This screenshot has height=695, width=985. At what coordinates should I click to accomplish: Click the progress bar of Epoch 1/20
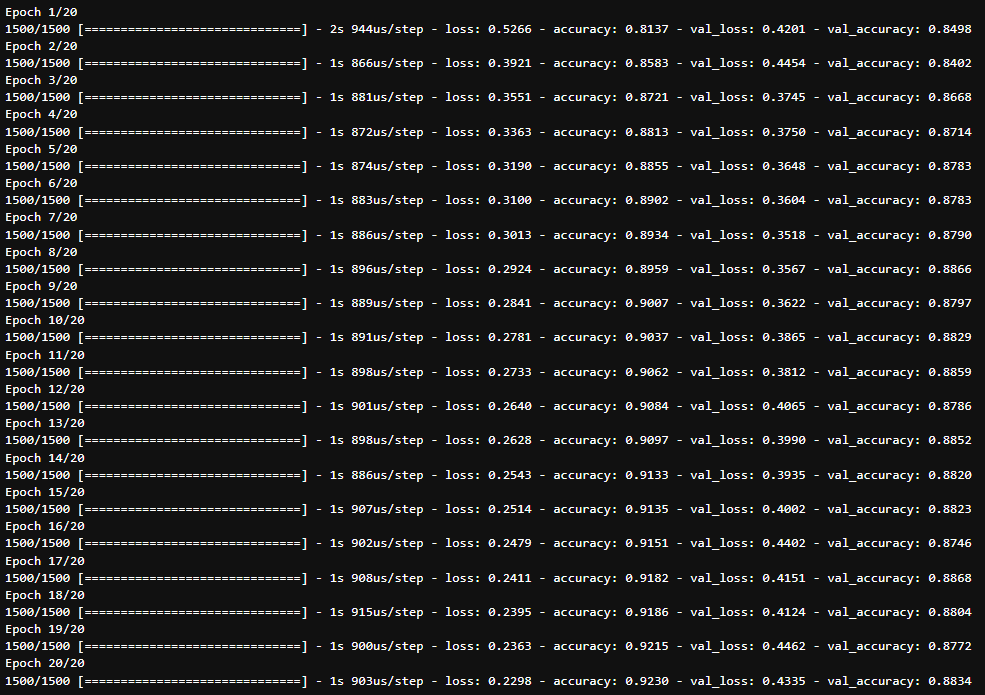(x=193, y=30)
